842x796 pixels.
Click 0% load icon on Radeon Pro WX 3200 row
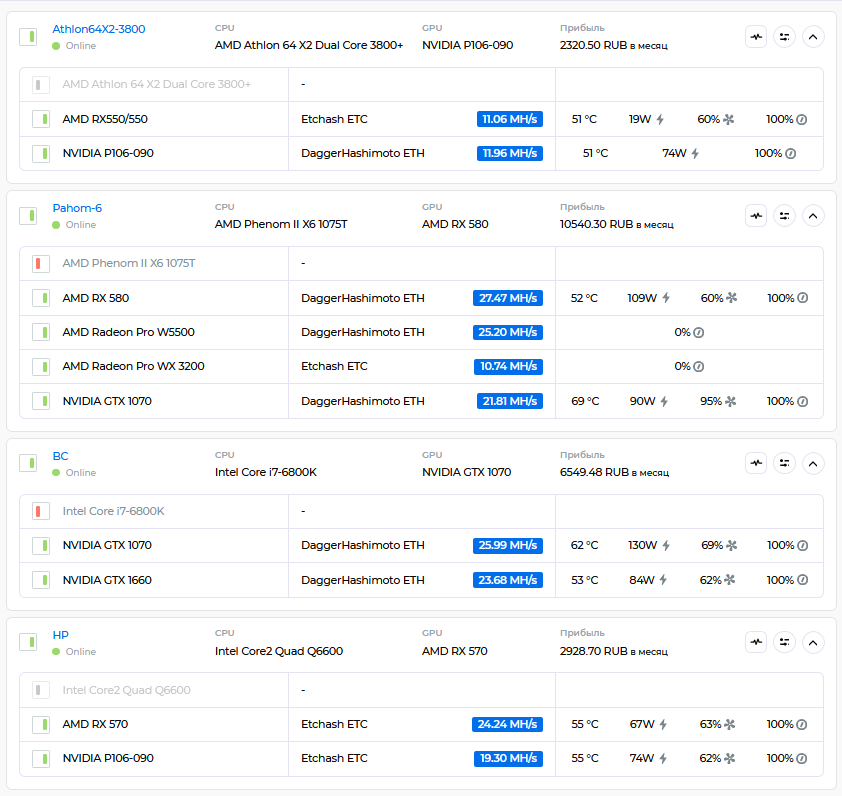point(699,367)
